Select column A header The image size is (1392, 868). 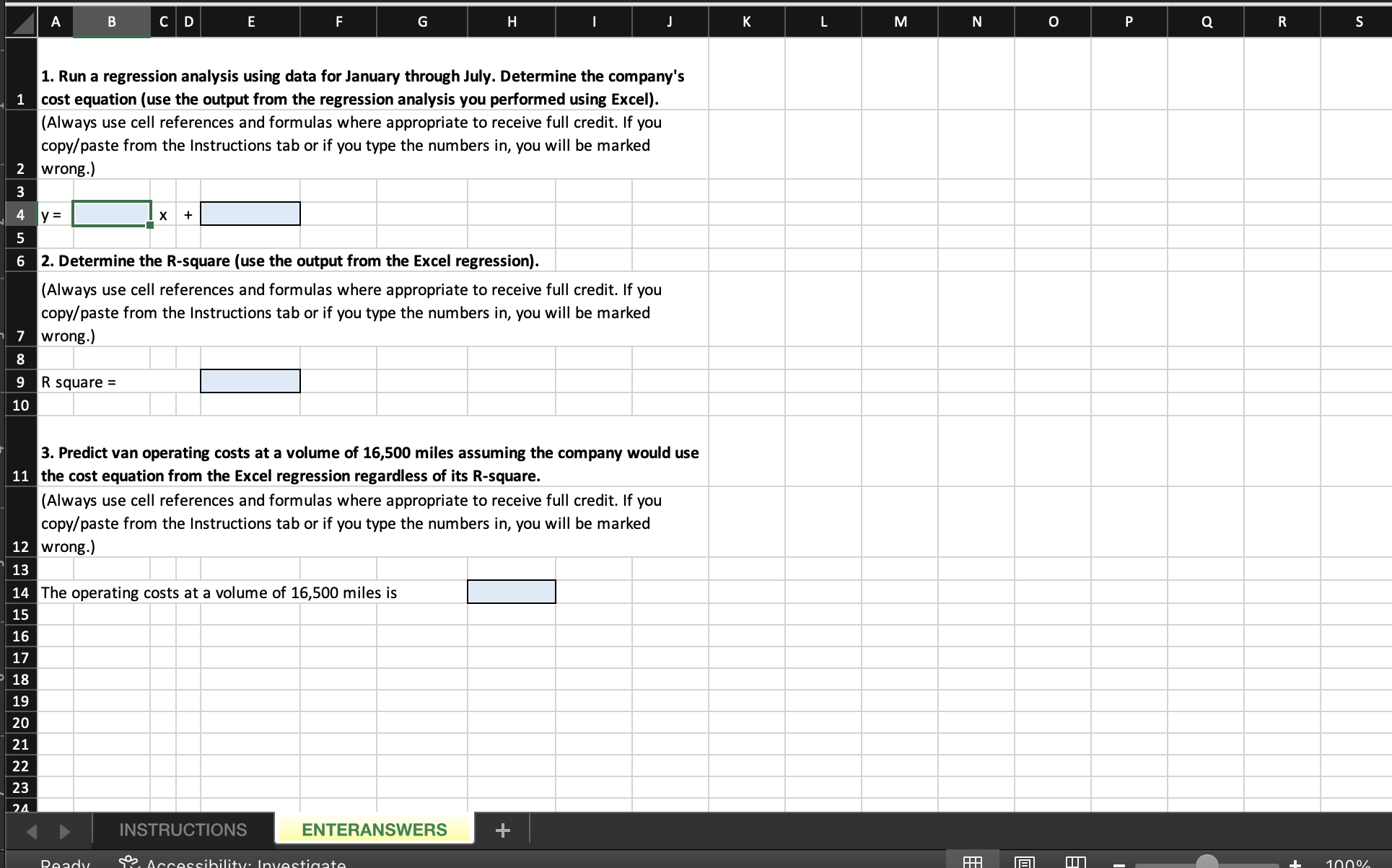pos(56,22)
